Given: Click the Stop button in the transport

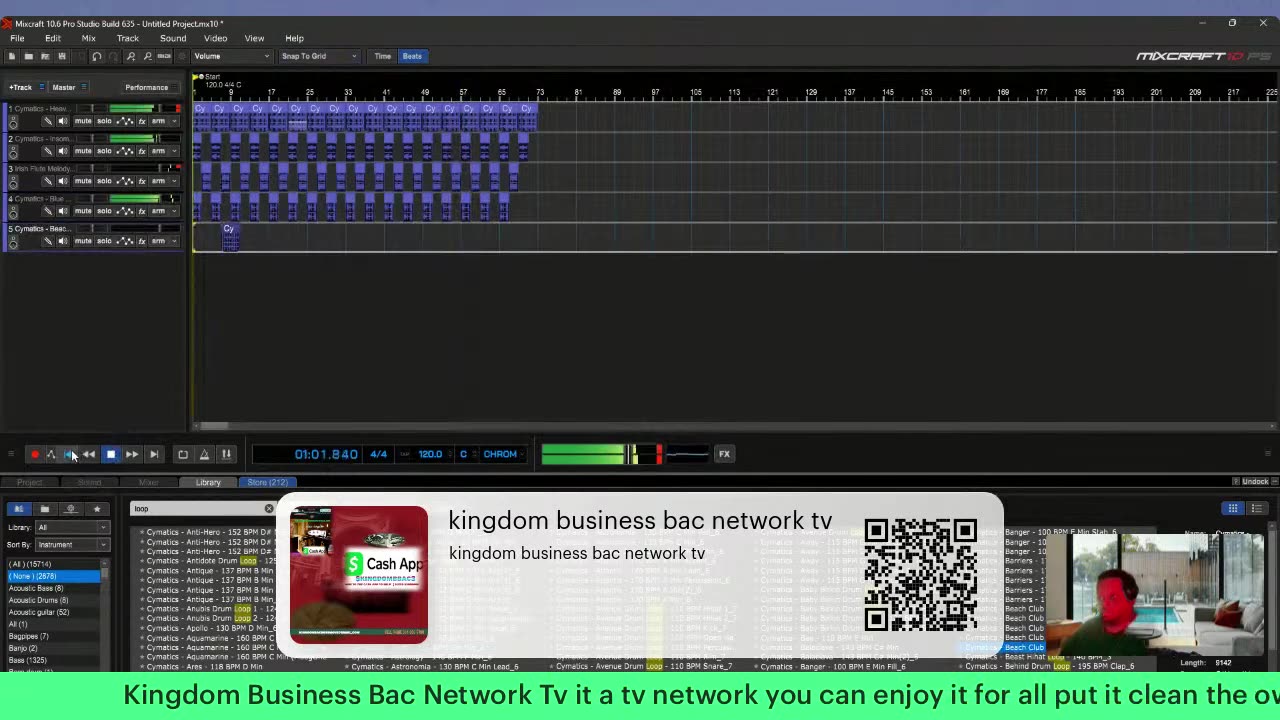Looking at the screenshot, I should 111,454.
